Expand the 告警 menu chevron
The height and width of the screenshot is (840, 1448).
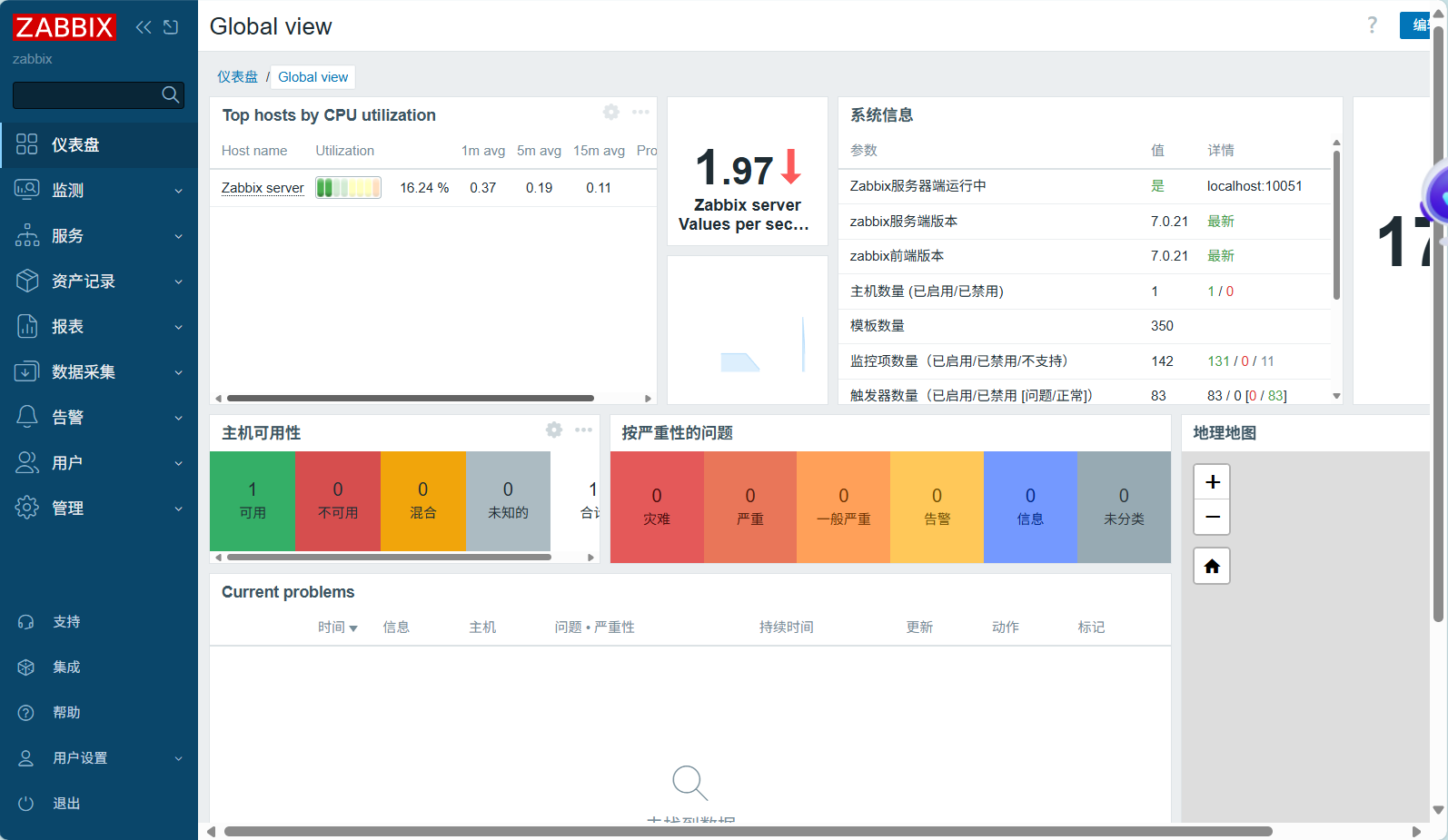click(x=178, y=418)
